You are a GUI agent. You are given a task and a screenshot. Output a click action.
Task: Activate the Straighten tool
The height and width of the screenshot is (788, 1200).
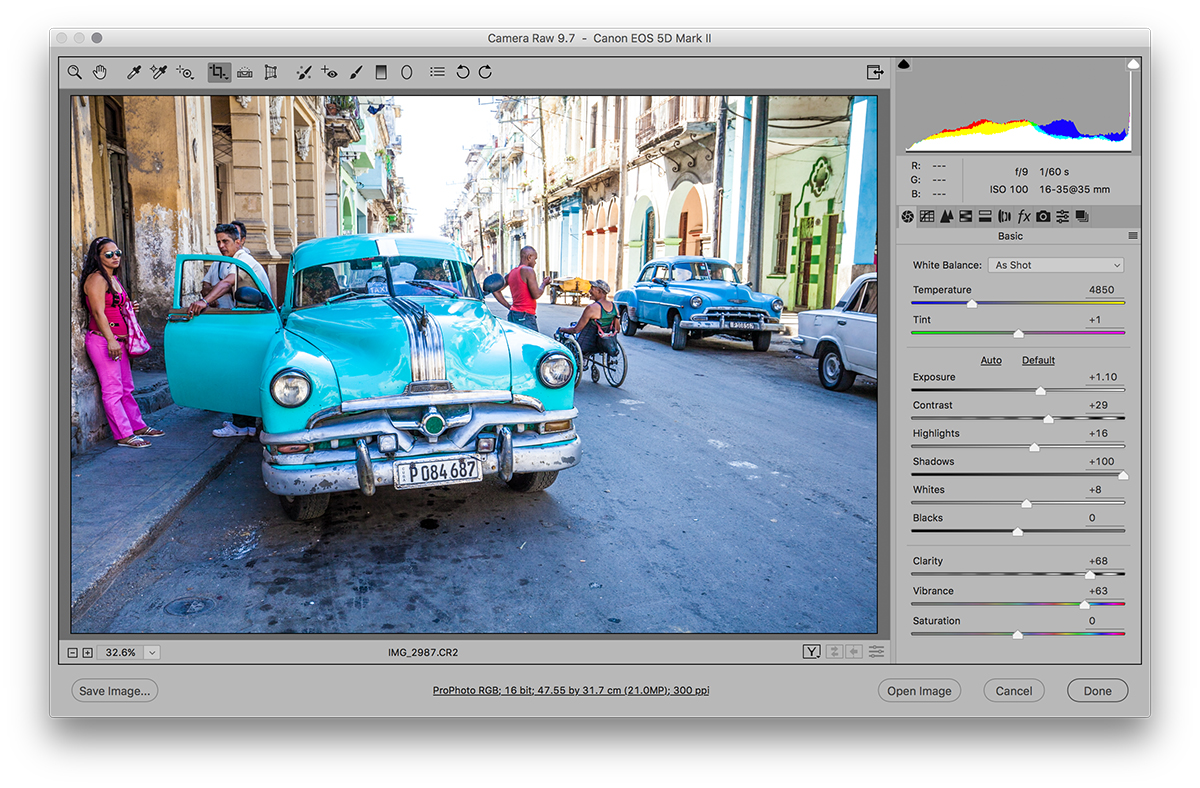(x=244, y=71)
